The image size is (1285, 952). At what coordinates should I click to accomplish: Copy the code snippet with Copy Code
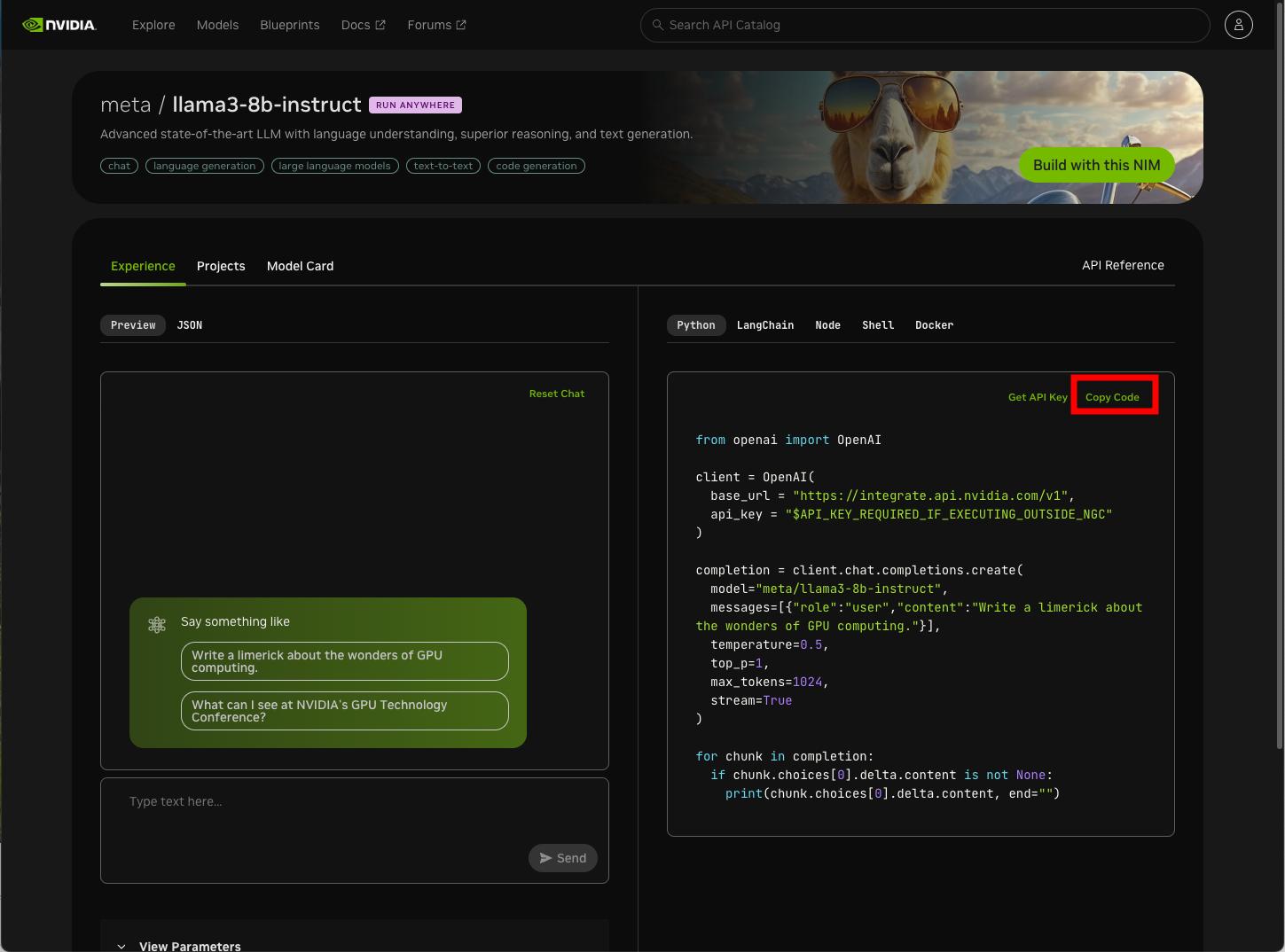tap(1112, 397)
